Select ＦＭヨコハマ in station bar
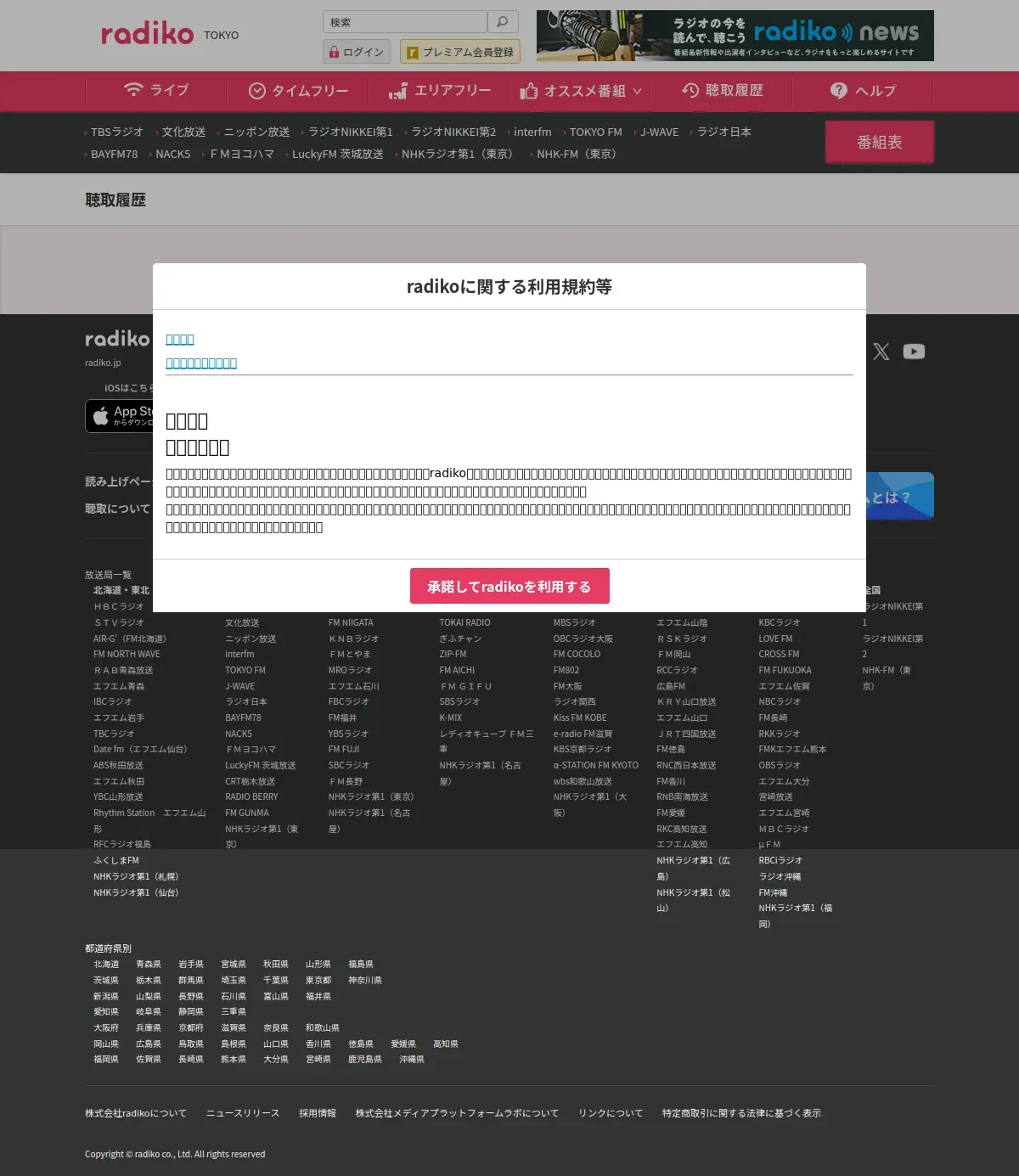Screen dimensions: 1019x1176 pyautogui.click(x=242, y=155)
